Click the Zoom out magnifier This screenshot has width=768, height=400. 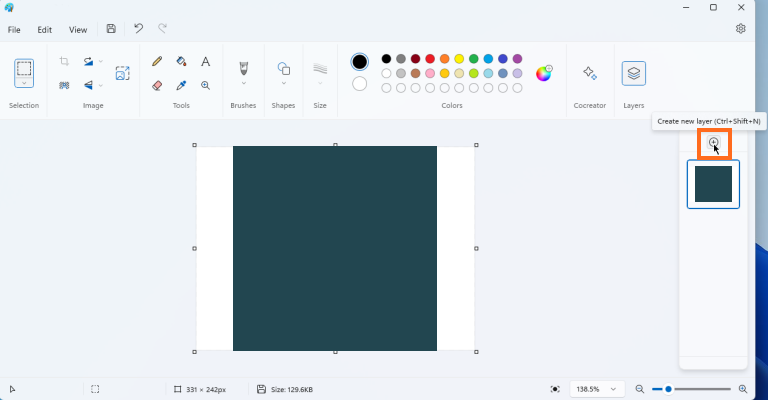(x=640, y=389)
